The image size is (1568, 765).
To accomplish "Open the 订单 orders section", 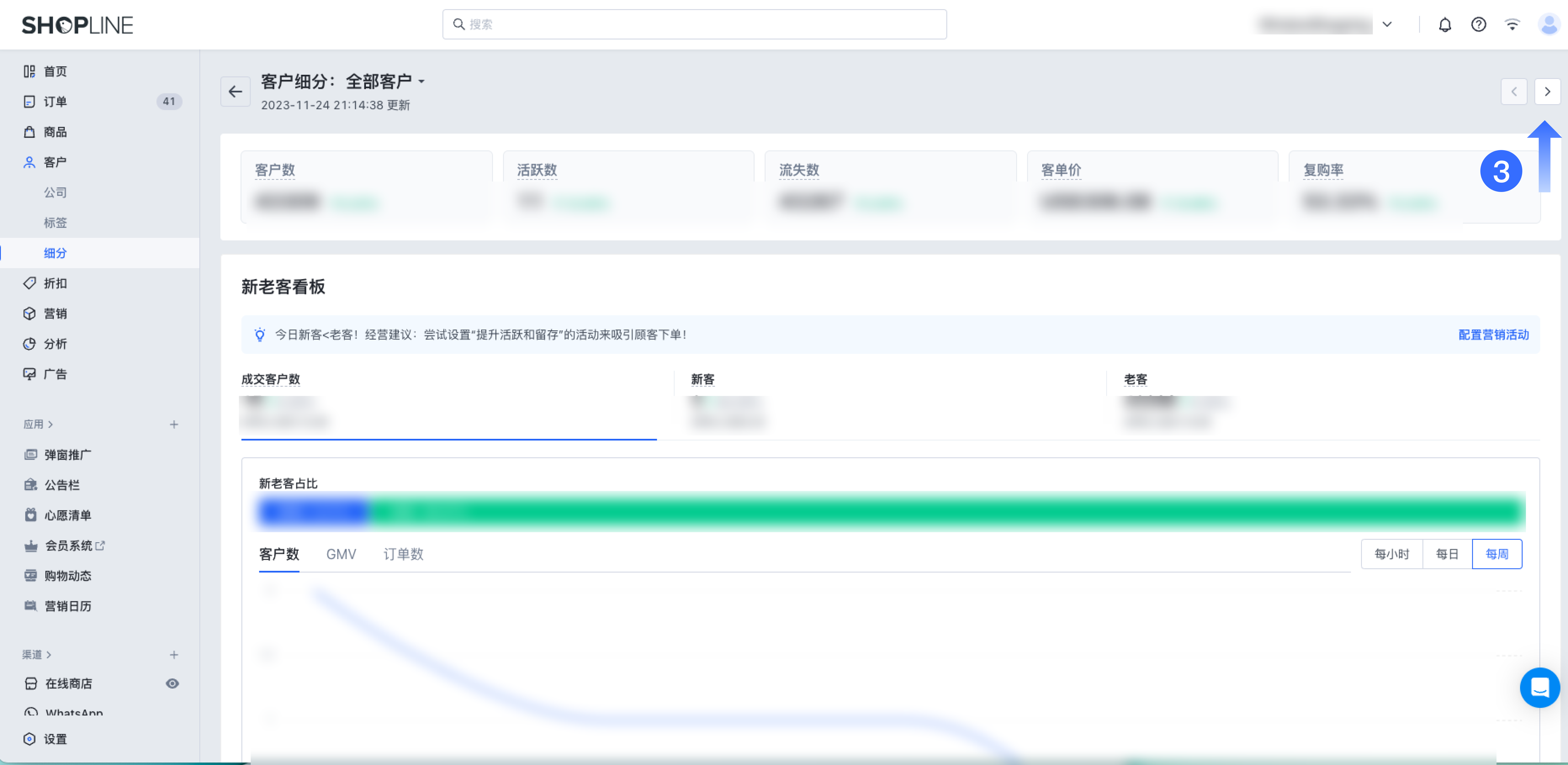I will (x=55, y=102).
